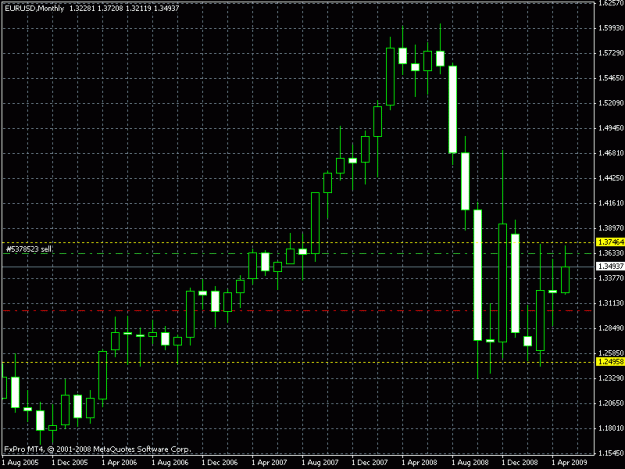Click the 1 Dec 2007 date label
The image size is (625, 469).
370,463
